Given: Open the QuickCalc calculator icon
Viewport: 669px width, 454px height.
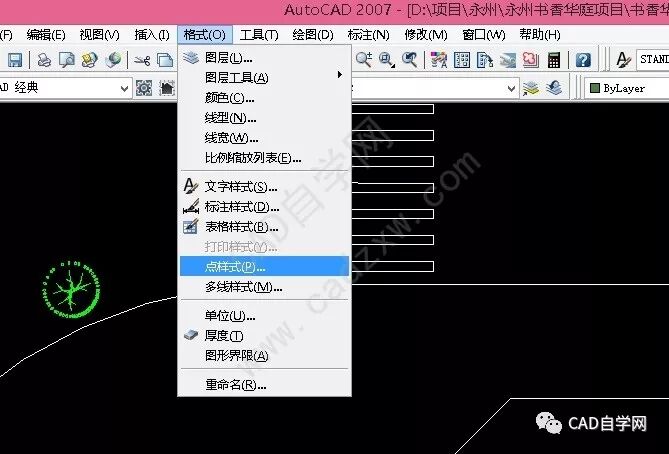Looking at the screenshot, I should point(554,60).
